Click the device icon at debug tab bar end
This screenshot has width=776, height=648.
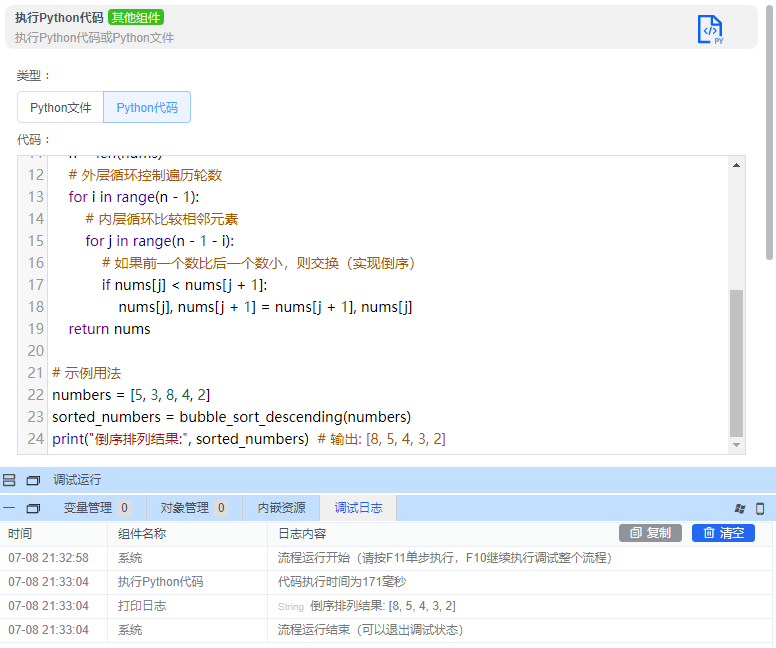(760, 508)
